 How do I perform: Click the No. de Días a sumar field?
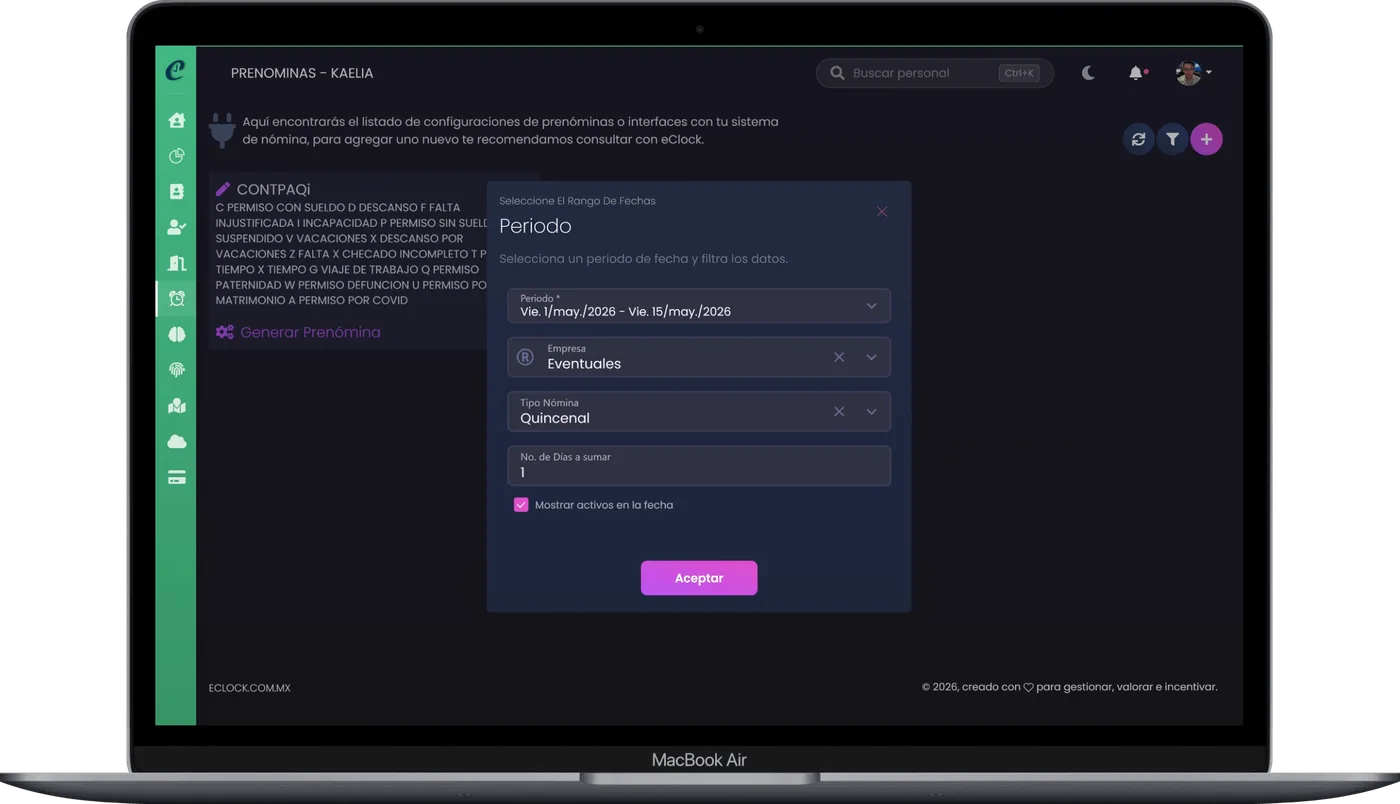click(699, 466)
